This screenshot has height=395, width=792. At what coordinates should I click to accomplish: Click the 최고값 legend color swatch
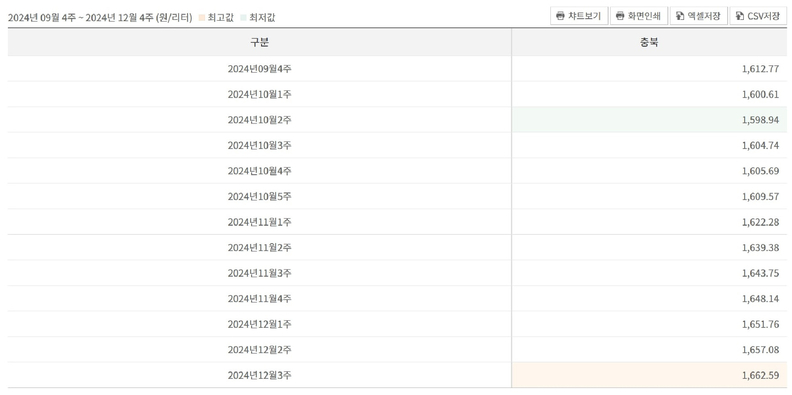pyautogui.click(x=202, y=18)
